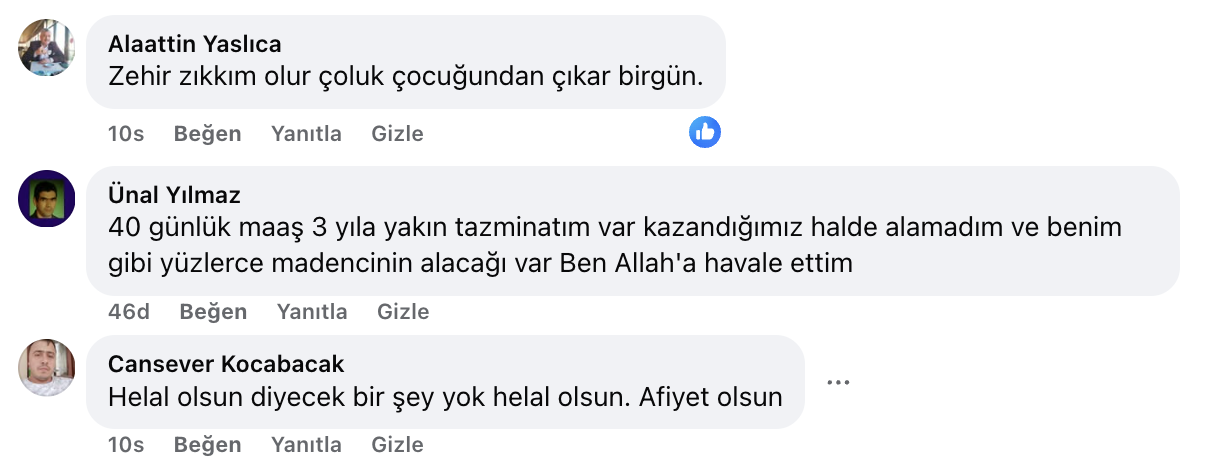Like Ünal Yılmaz's comment with Beğen
This screenshot has width=1216, height=468.
point(213,312)
